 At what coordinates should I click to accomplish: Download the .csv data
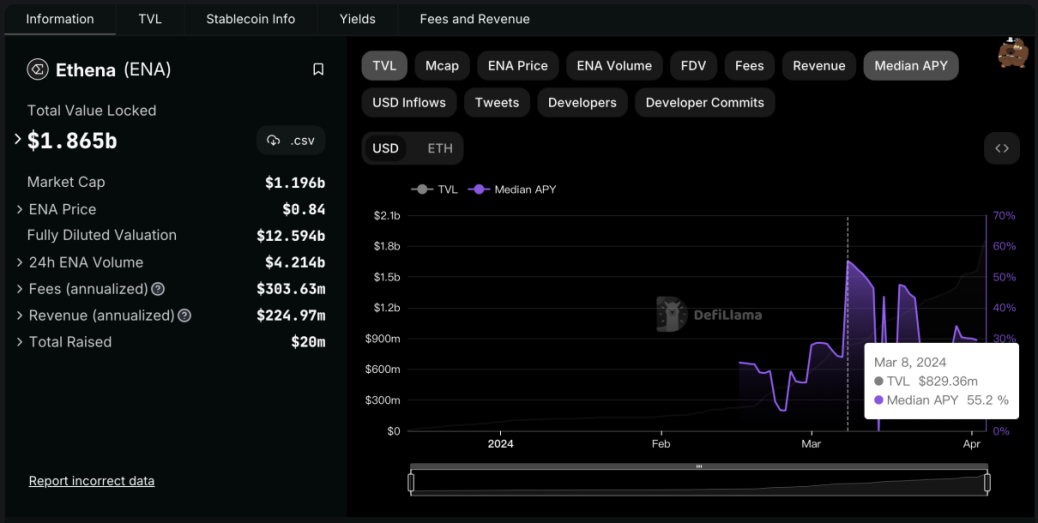pyautogui.click(x=291, y=140)
